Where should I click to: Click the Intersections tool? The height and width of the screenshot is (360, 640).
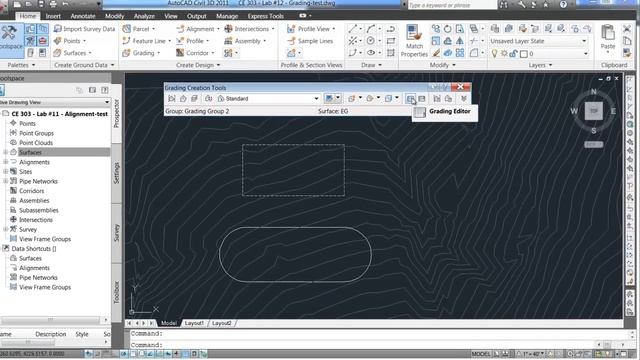pyautogui.click(x=249, y=29)
